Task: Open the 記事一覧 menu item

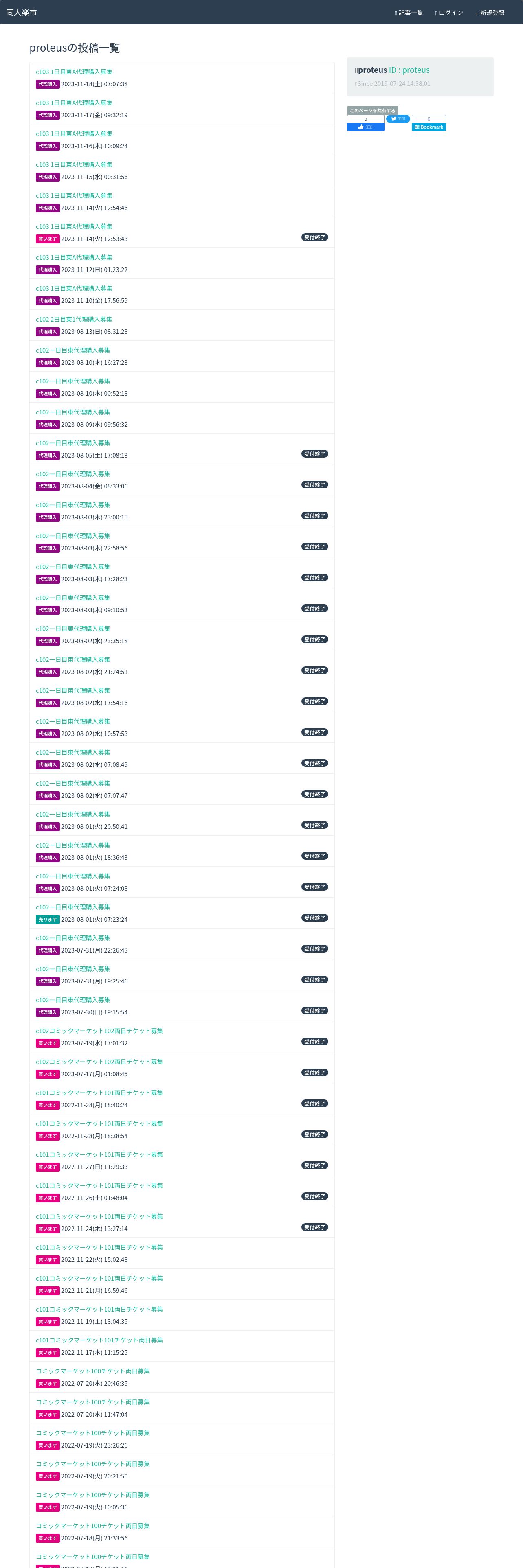Action: pos(409,13)
